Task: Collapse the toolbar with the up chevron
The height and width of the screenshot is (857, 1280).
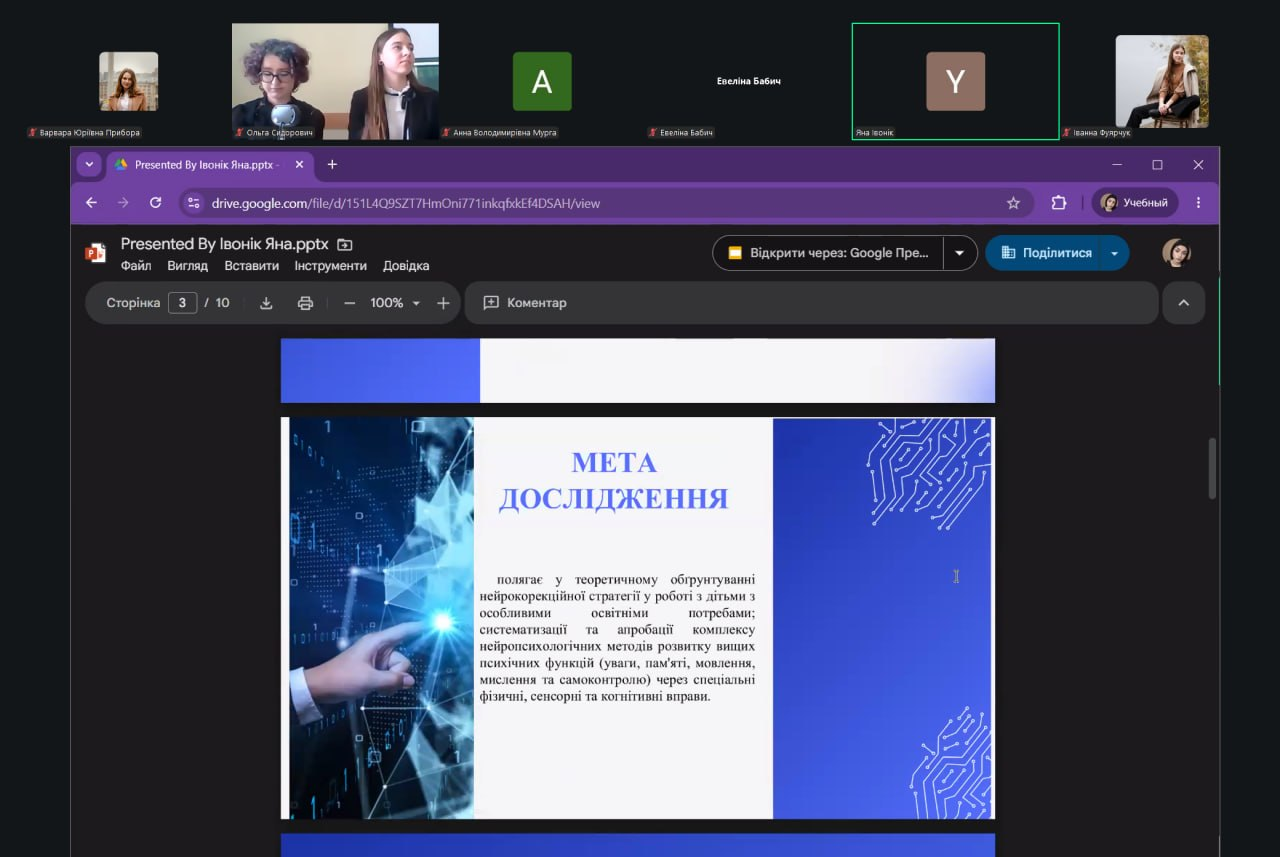Action: (x=1184, y=303)
